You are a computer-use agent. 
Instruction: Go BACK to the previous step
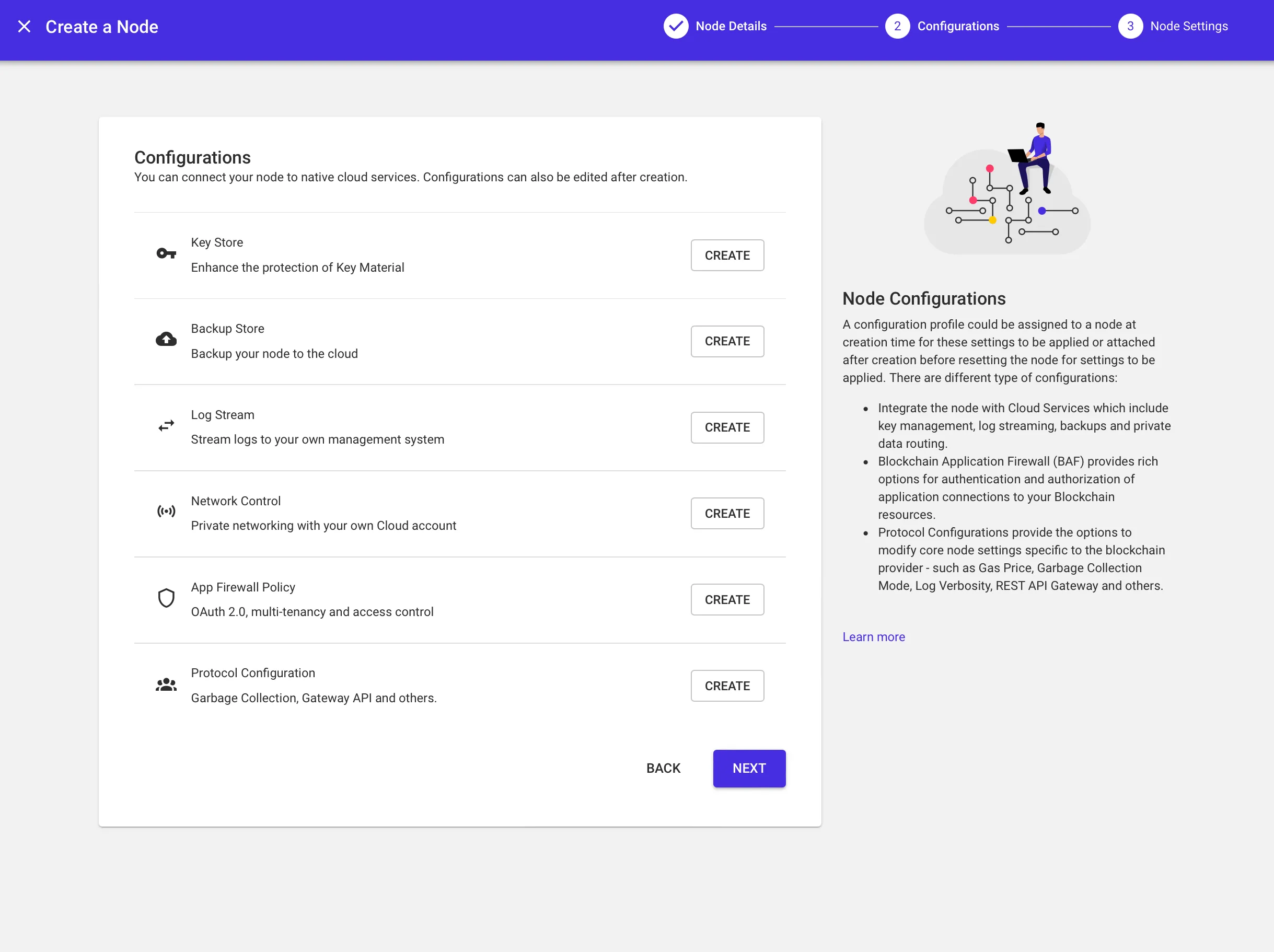[663, 768]
